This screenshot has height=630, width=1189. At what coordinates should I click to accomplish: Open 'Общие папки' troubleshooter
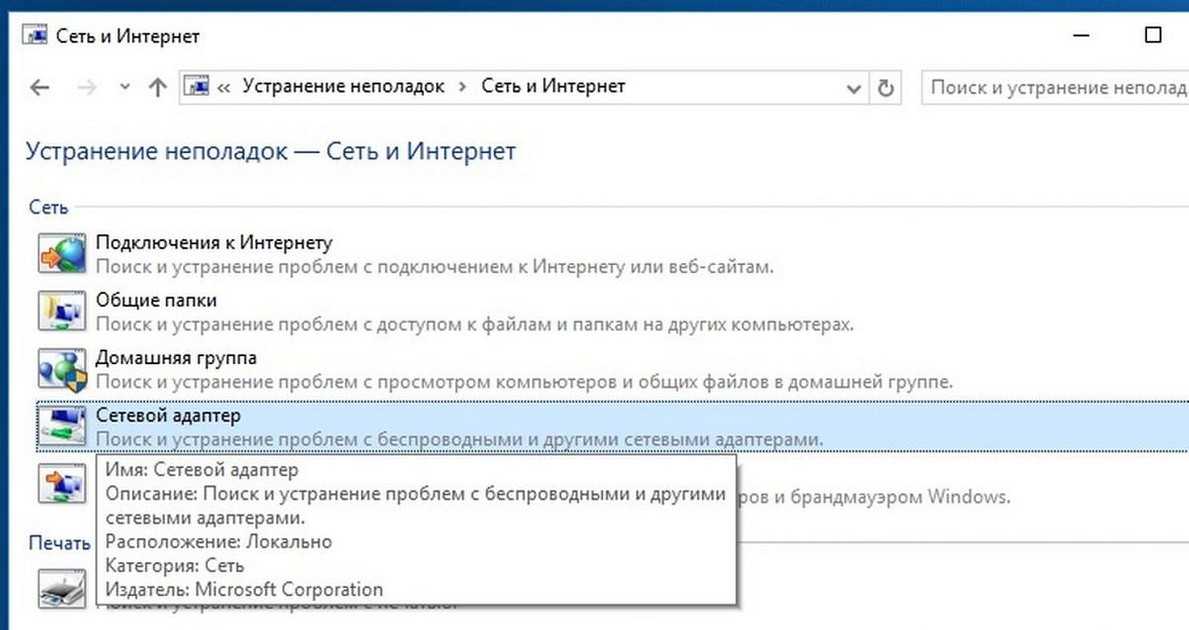pos(156,300)
